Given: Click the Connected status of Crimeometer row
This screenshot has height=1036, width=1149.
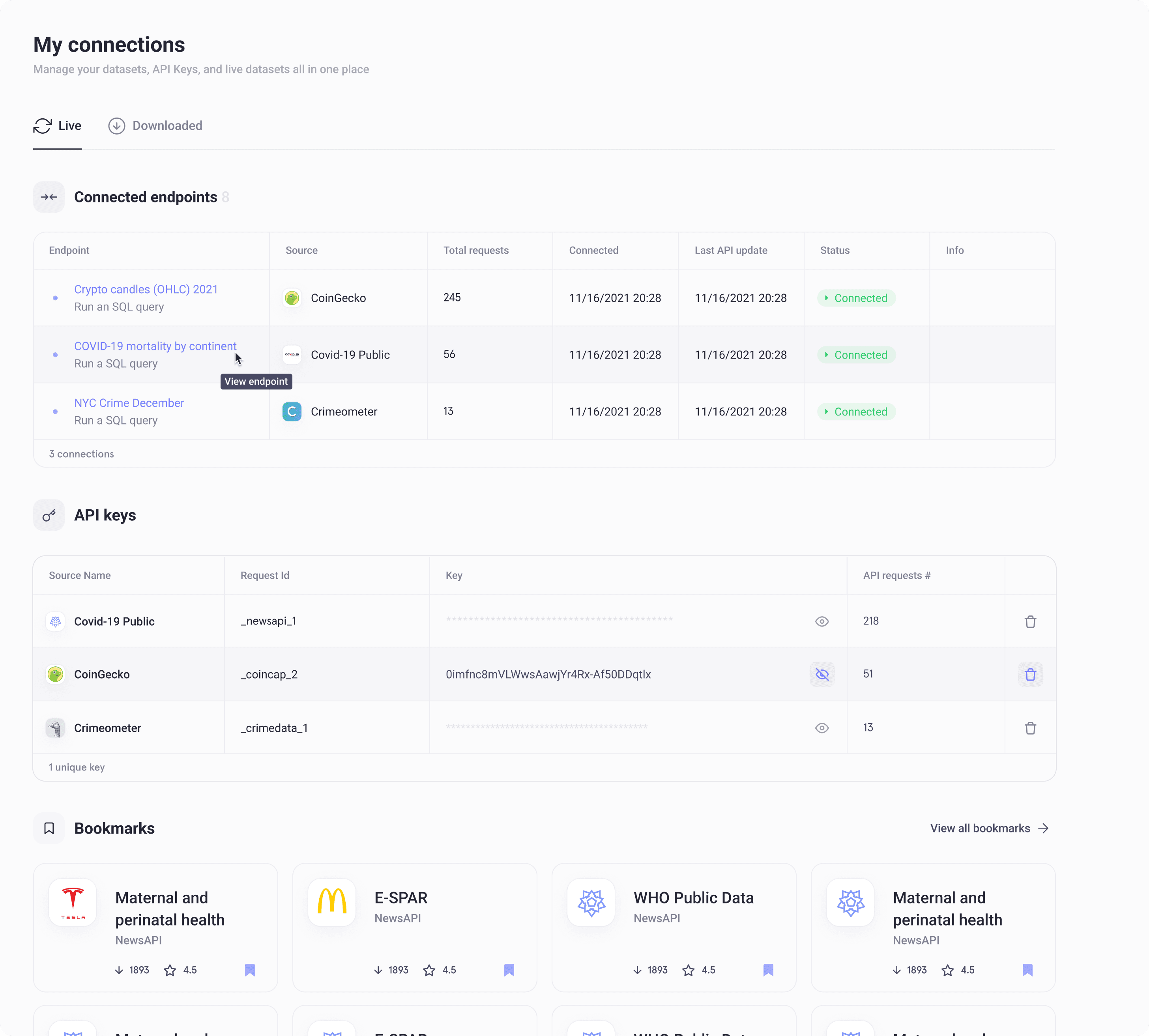Looking at the screenshot, I should (856, 411).
